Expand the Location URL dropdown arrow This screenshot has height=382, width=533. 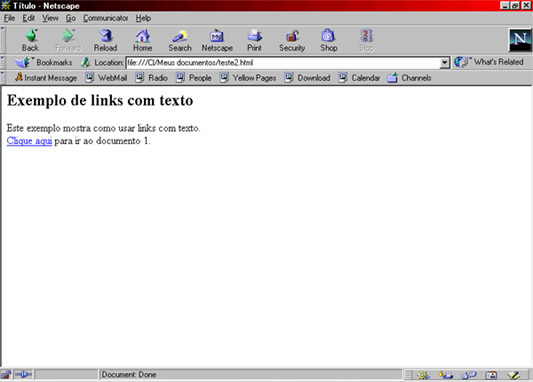tap(444, 63)
